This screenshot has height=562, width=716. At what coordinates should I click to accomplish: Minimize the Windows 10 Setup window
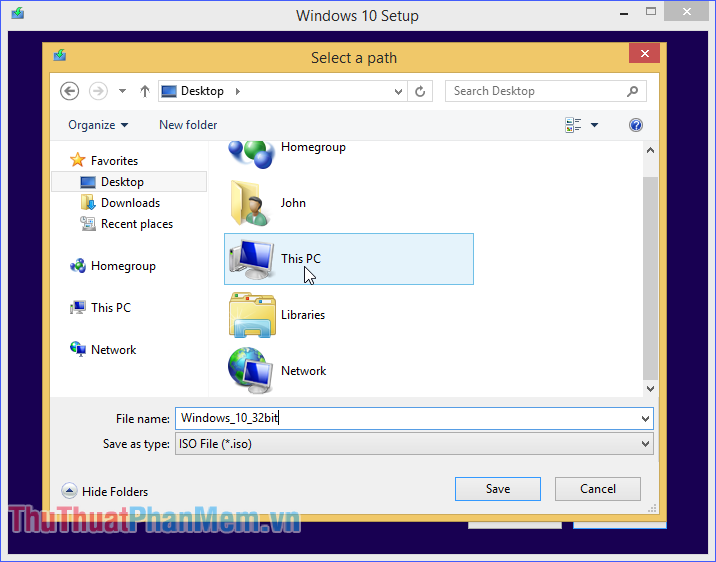(624, 13)
